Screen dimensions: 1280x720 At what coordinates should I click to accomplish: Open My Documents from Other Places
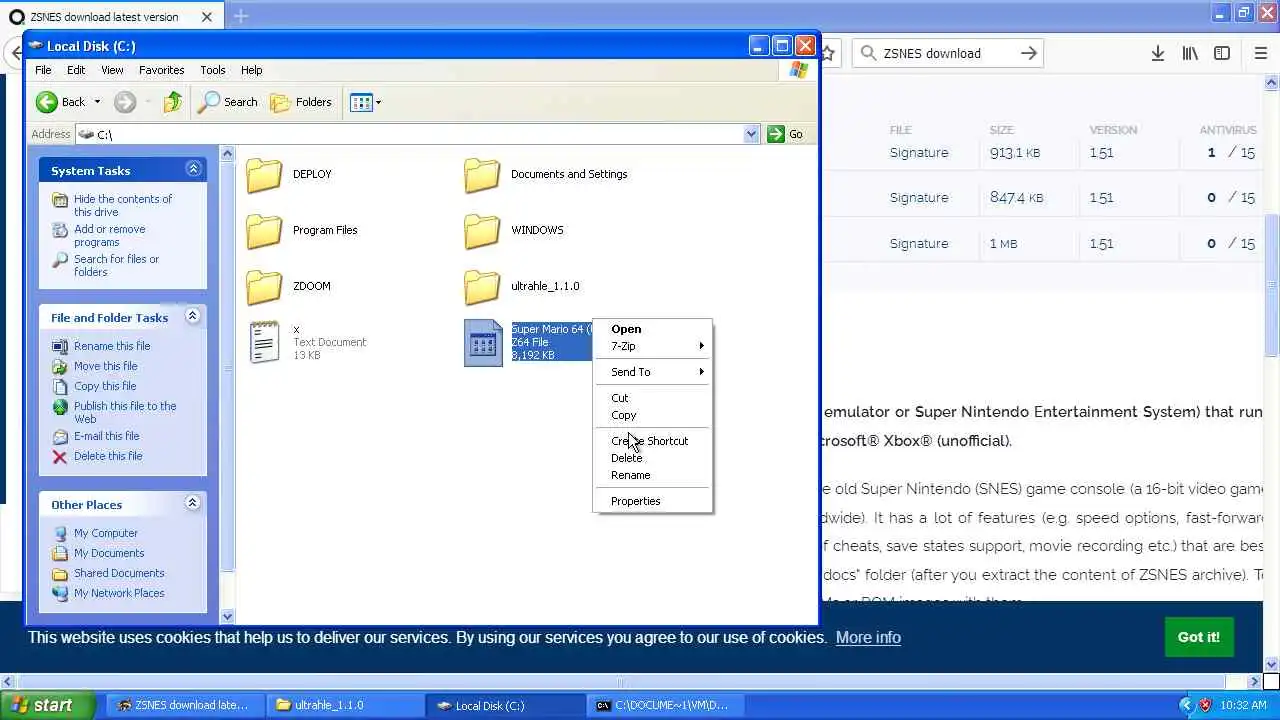108,553
